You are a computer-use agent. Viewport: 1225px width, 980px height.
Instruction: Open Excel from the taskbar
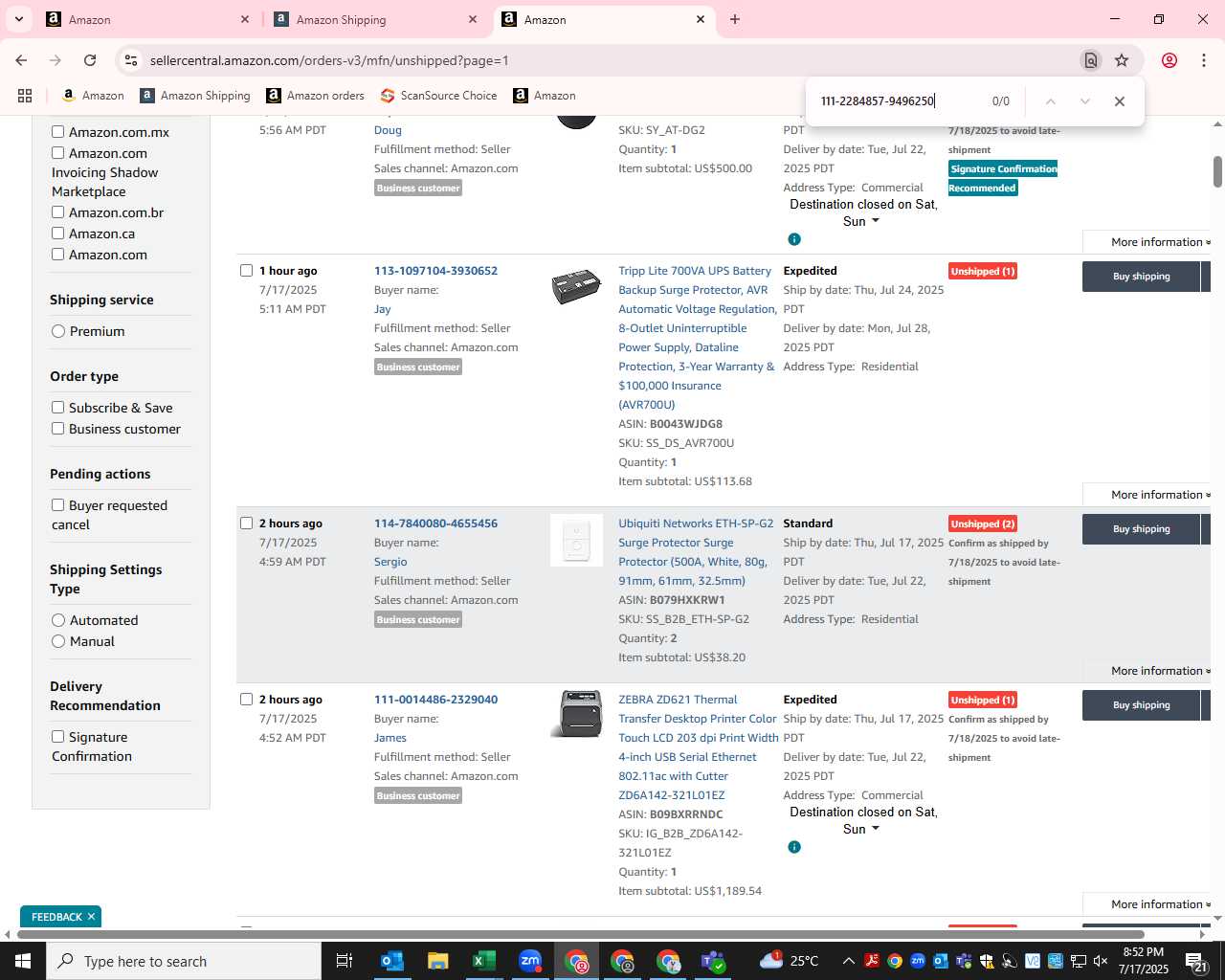point(483,961)
